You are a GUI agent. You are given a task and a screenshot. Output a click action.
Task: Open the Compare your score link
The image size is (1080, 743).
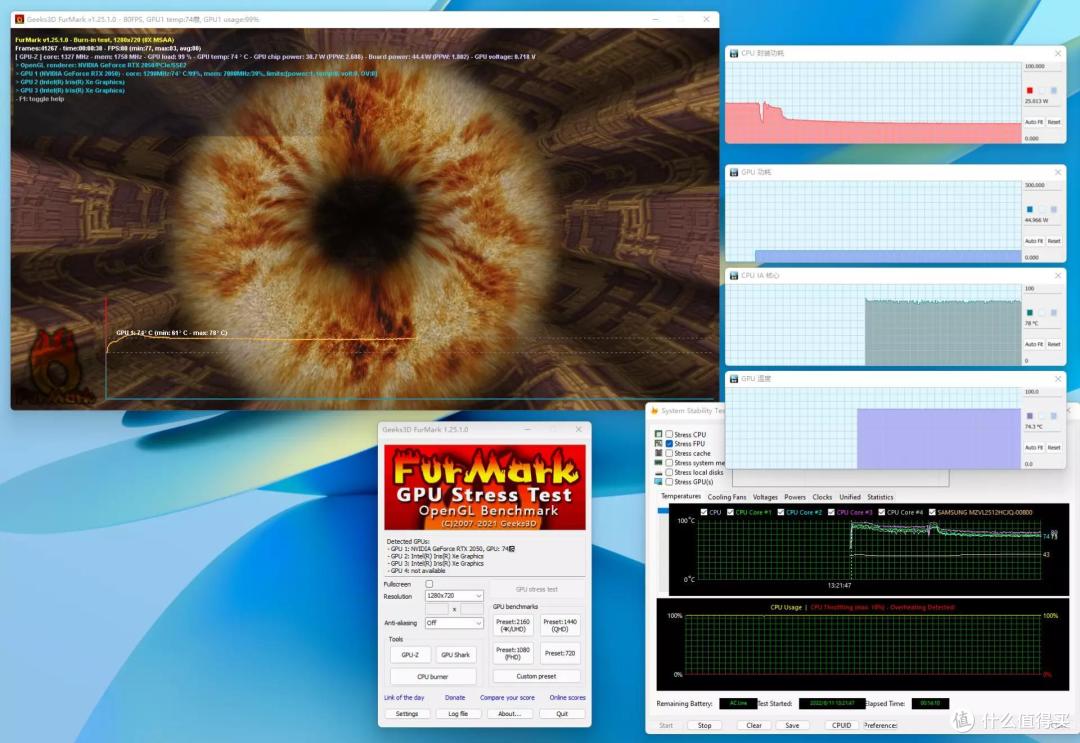pyautogui.click(x=507, y=698)
